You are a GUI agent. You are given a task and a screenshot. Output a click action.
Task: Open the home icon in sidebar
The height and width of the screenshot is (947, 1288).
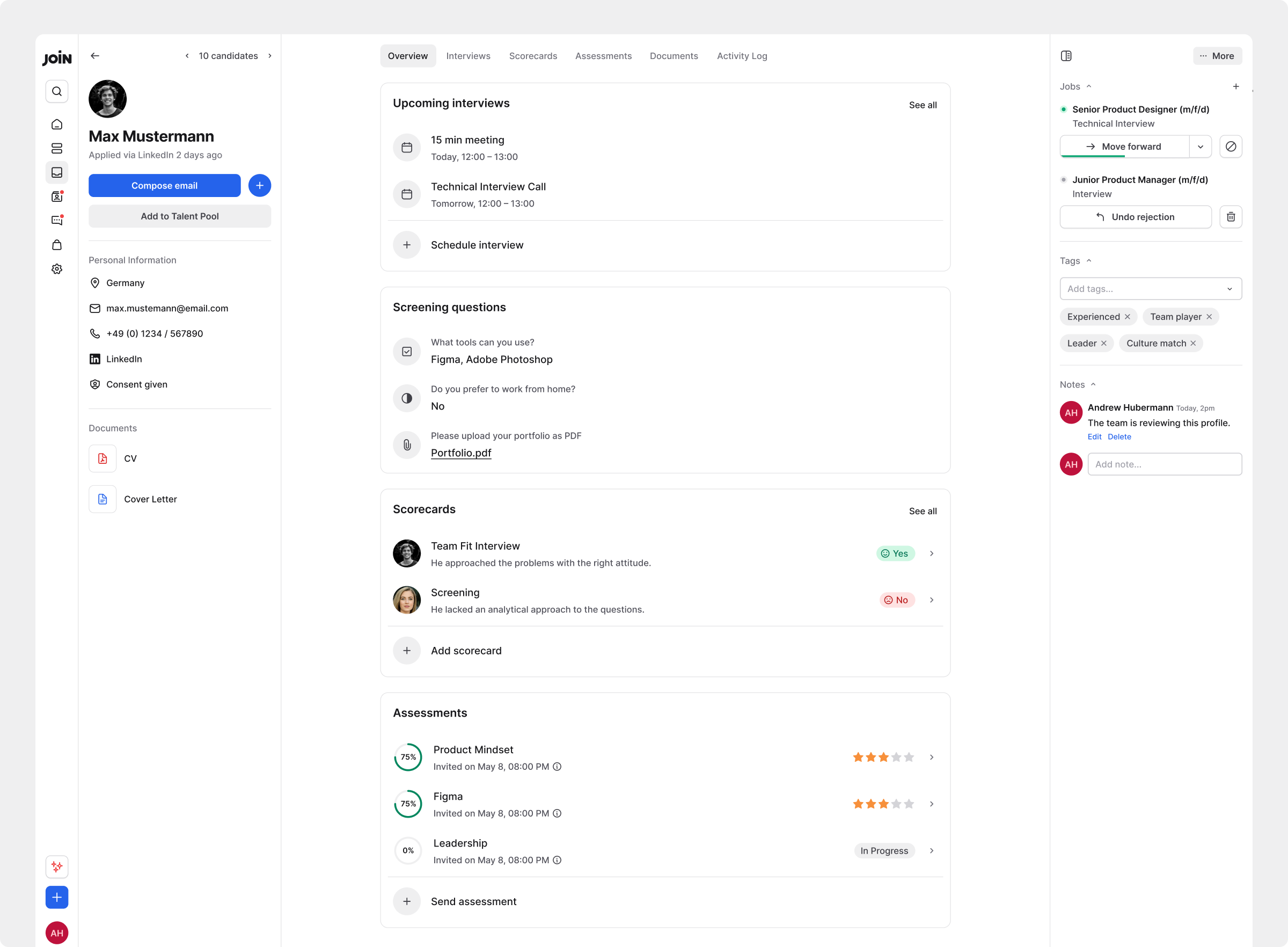57,125
